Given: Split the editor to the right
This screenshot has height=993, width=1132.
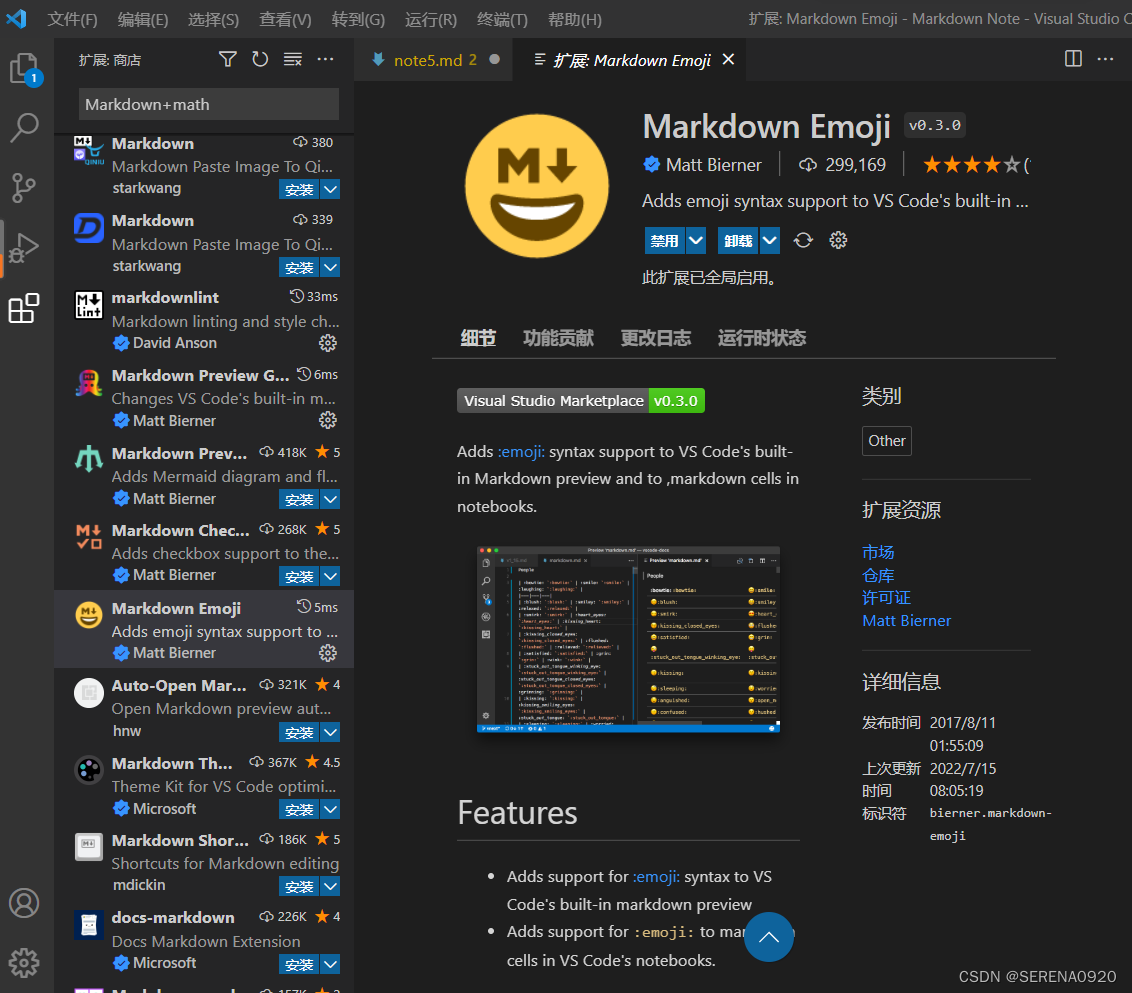Looking at the screenshot, I should point(1074,59).
